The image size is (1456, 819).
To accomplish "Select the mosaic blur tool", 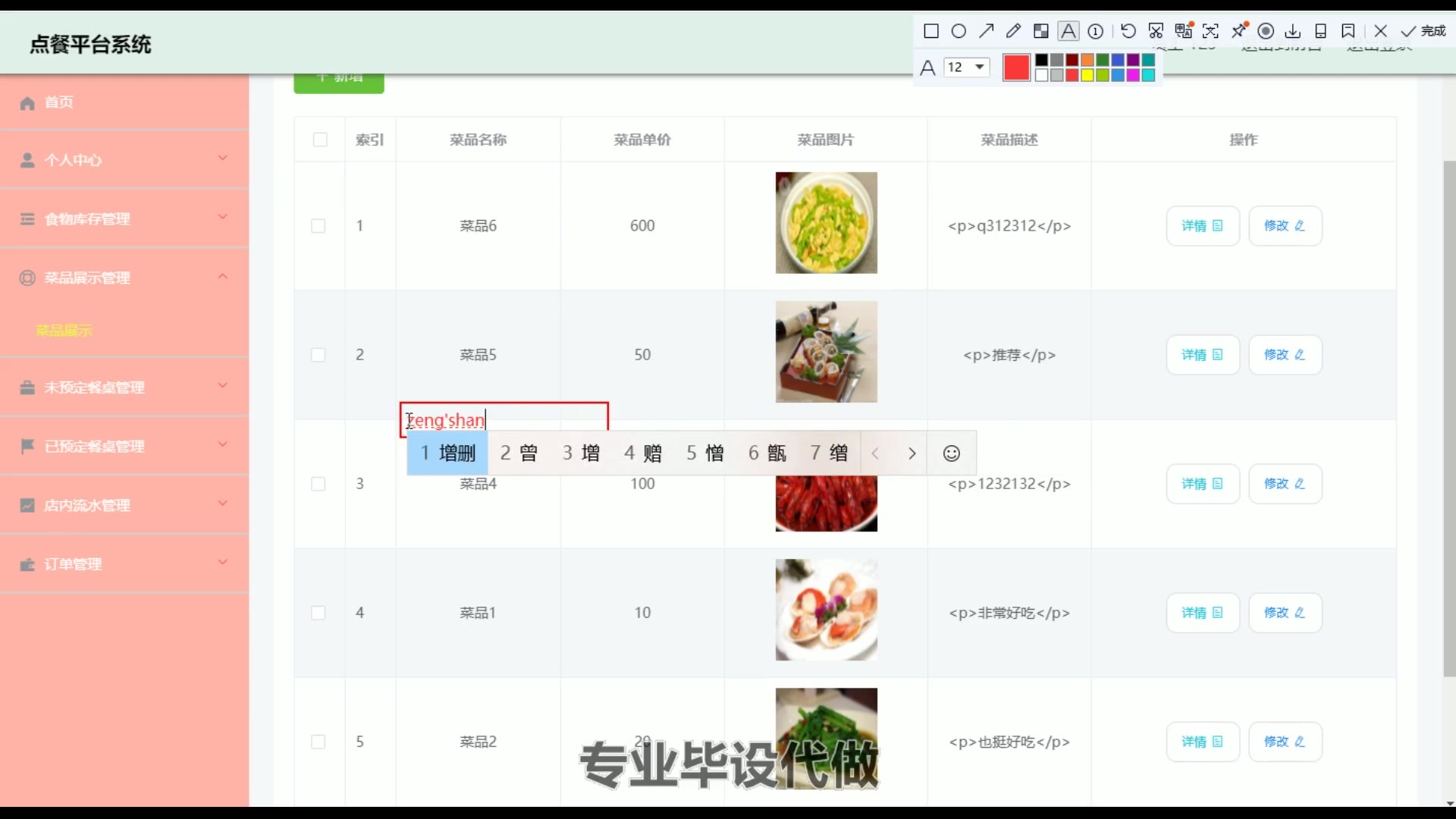I will tap(1041, 31).
